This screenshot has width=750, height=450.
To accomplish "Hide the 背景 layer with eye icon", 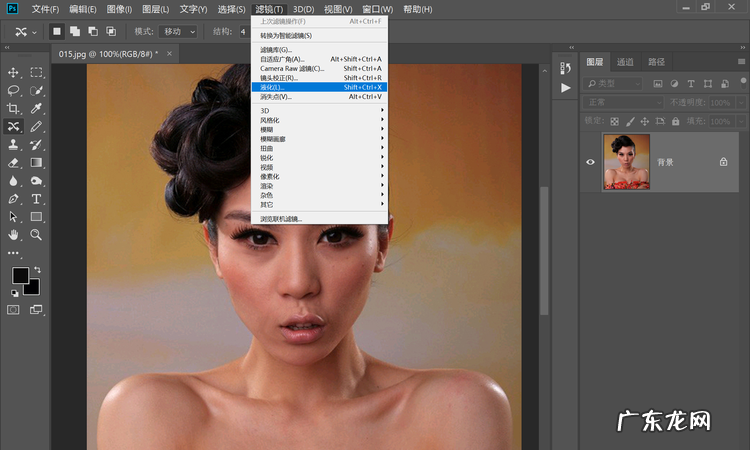I will 591,162.
